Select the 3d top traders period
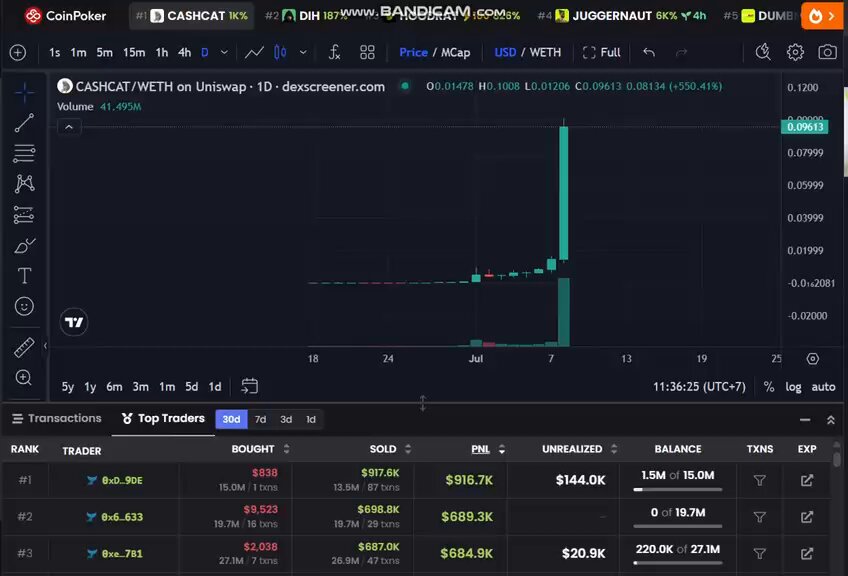848x576 pixels. pyautogui.click(x=286, y=419)
